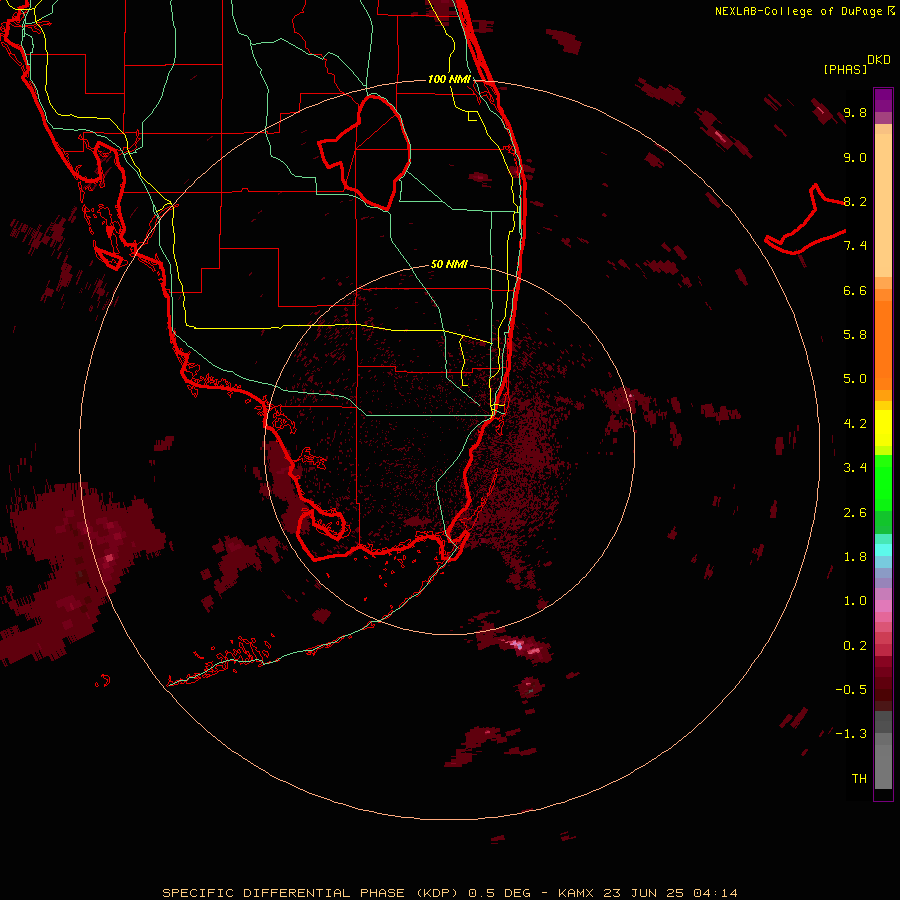900x900 pixels.
Task: Click the orange segment of the color bar
Action: pyautogui.click(x=883, y=344)
